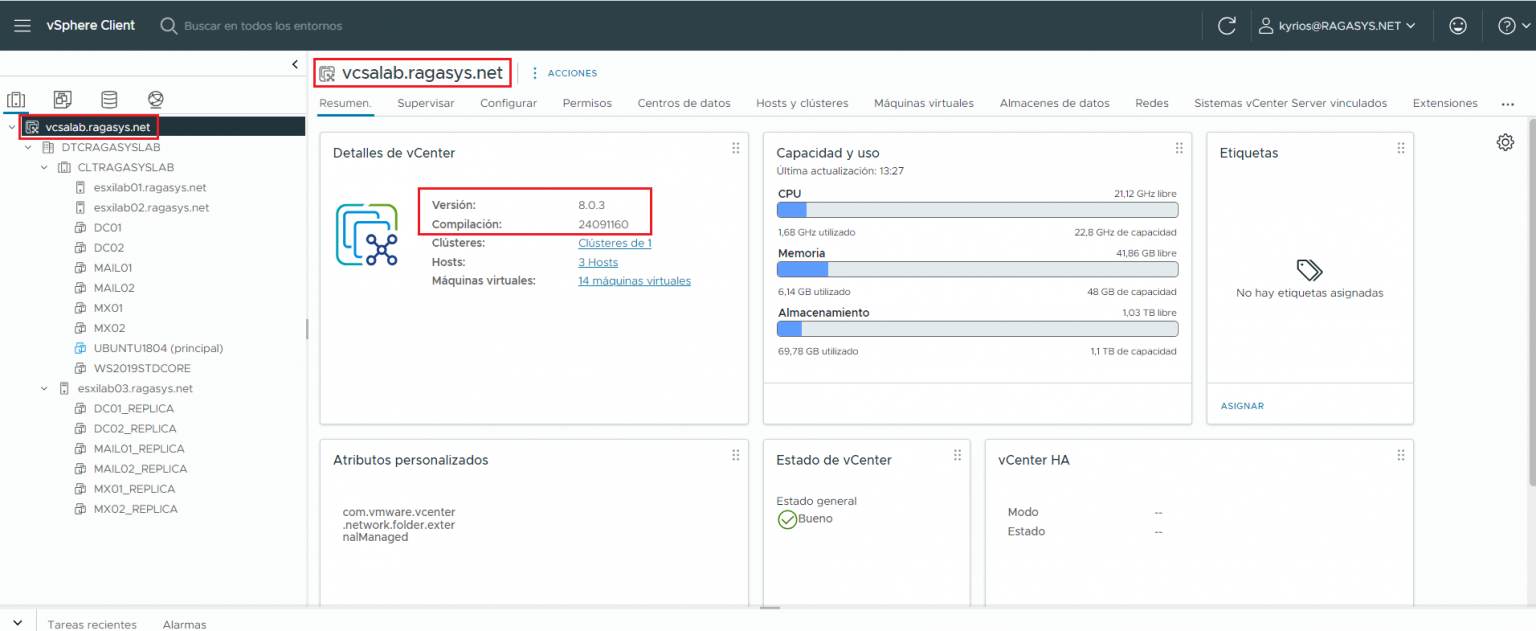
Task: Switch to the Permisos tab
Action: [x=587, y=103]
